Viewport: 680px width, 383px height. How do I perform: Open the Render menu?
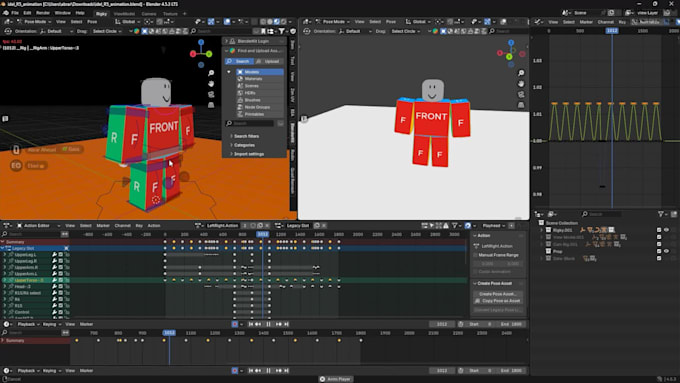43,13
